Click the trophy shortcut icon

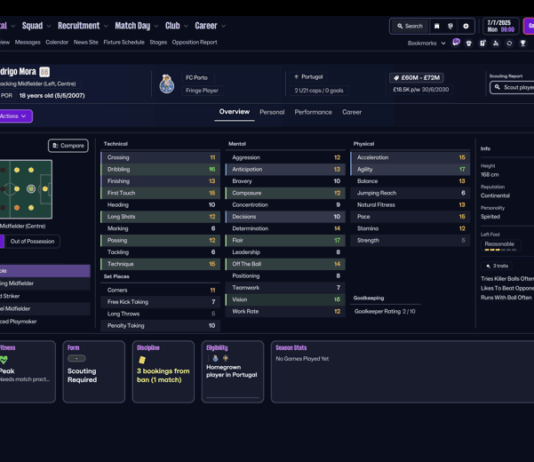click(523, 43)
